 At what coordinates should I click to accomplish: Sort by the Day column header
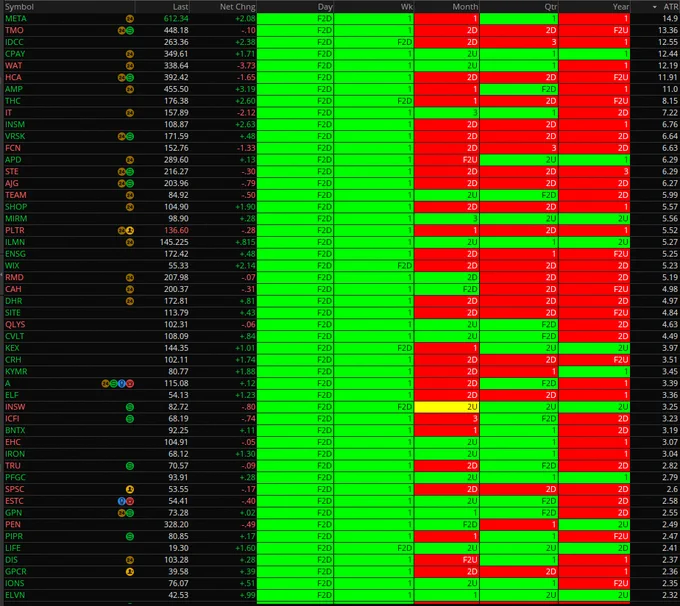point(325,7)
